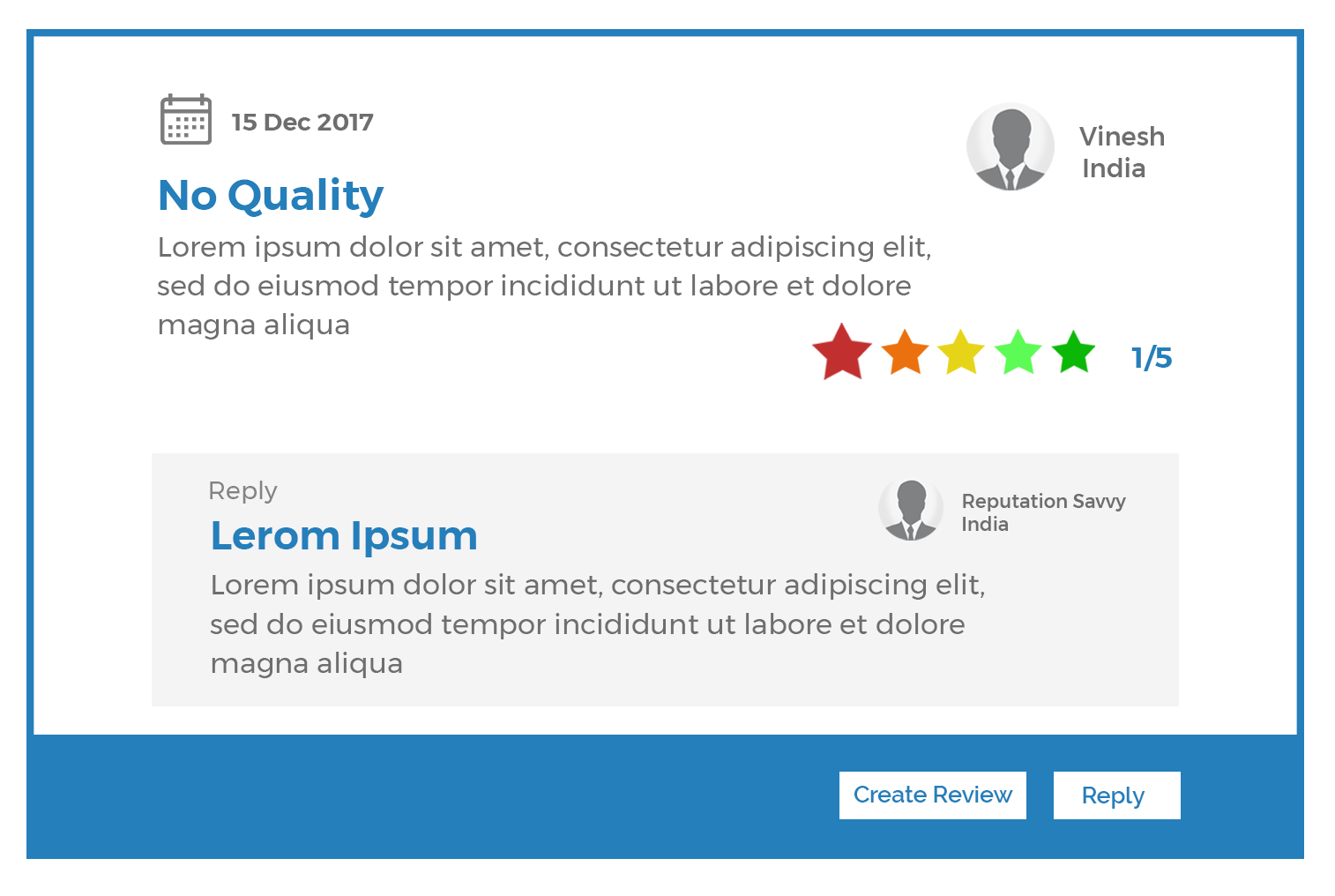Image resolution: width=1335 pixels, height=896 pixels.
Task: Select the yellow third rating star
Action: tap(961, 353)
